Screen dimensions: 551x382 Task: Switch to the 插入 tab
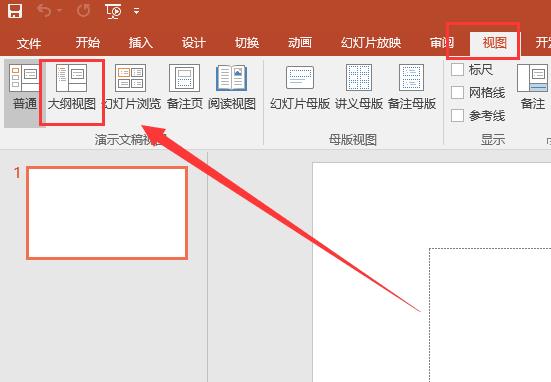click(141, 43)
